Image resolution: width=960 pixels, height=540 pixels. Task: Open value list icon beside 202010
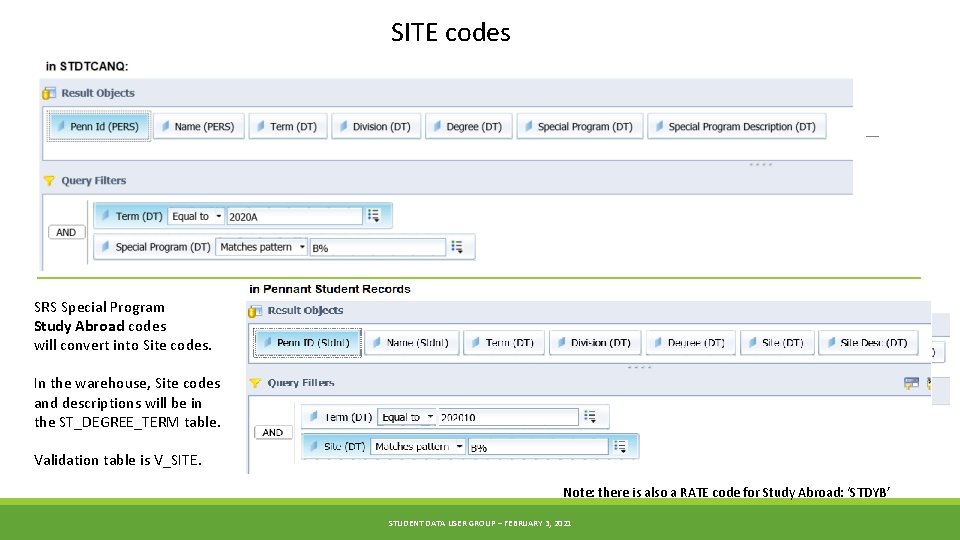(x=590, y=416)
